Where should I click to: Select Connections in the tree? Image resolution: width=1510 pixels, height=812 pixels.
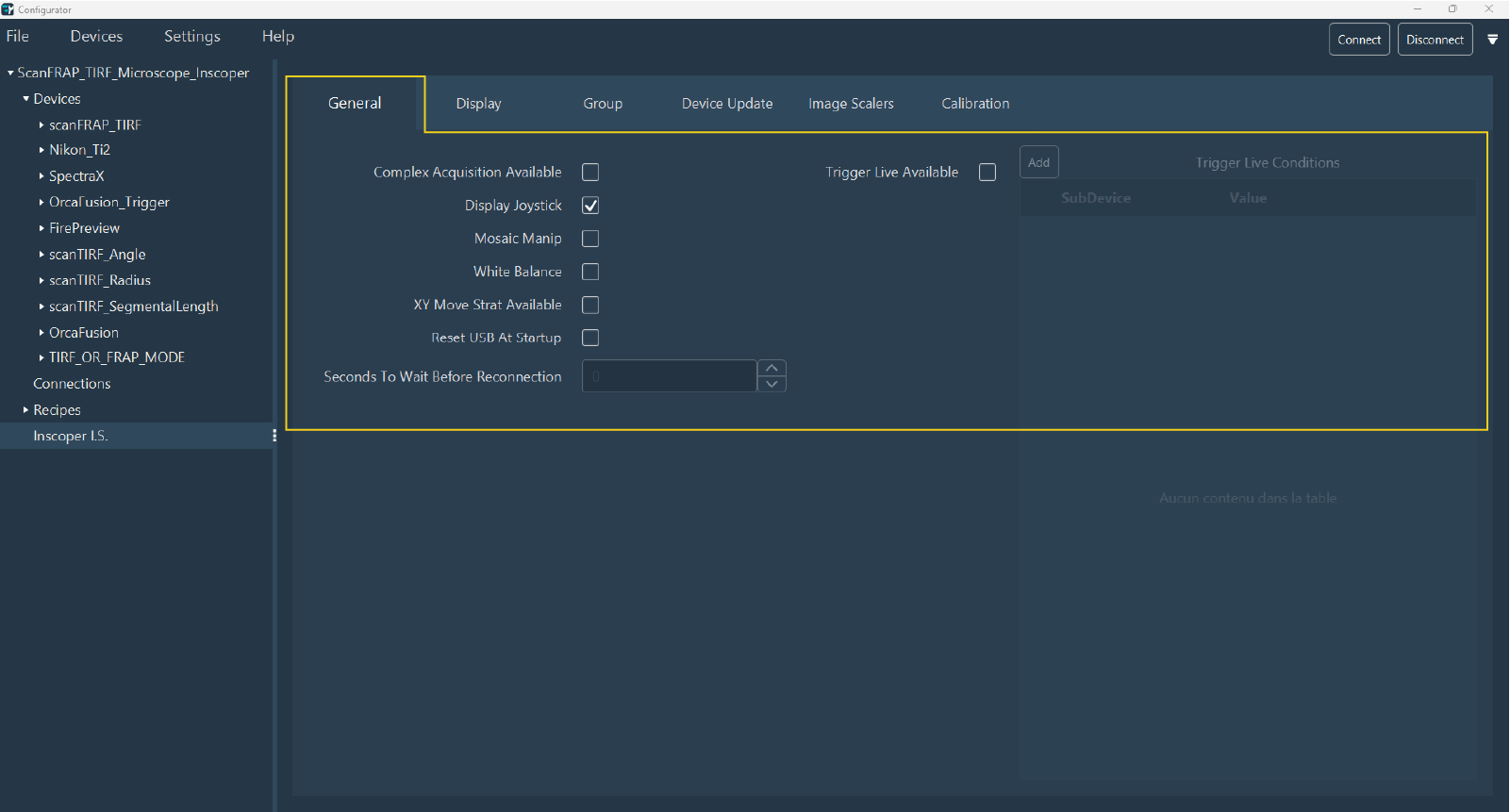72,384
